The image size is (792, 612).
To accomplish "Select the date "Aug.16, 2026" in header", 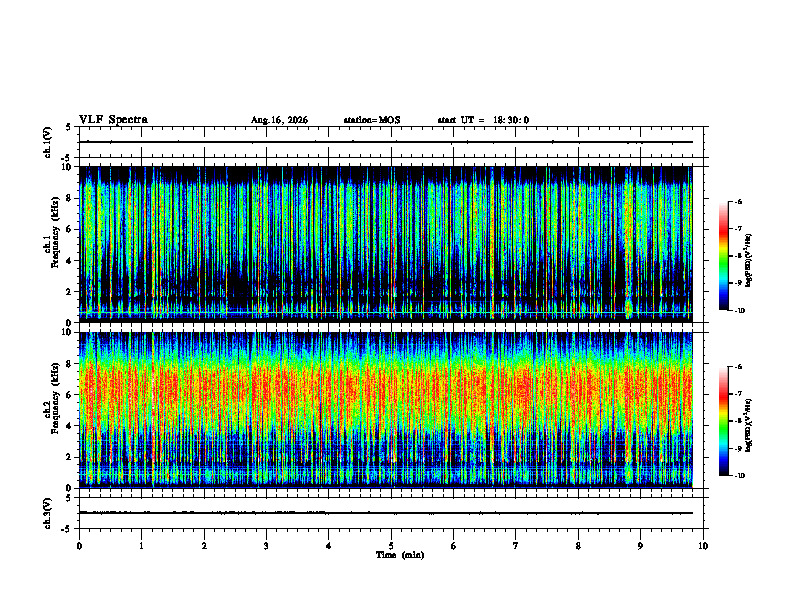I will click(x=279, y=120).
